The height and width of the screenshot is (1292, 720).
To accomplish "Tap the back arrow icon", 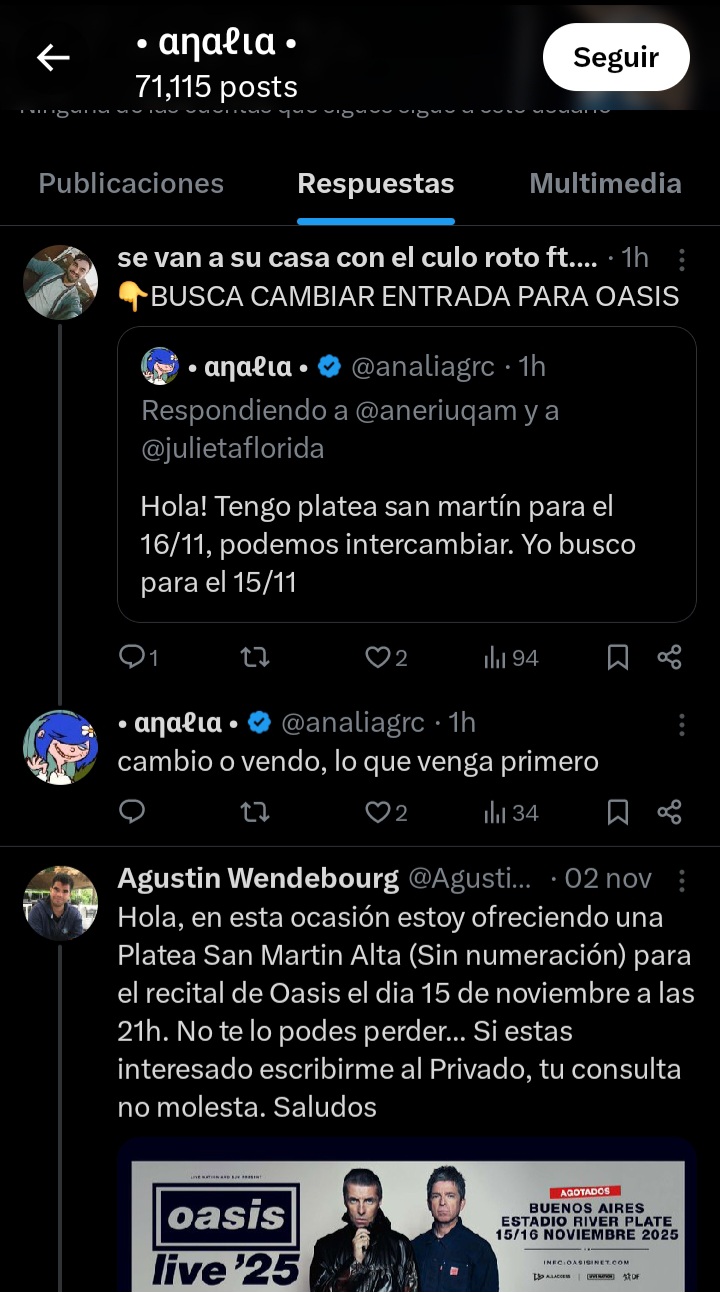I will [x=53, y=58].
